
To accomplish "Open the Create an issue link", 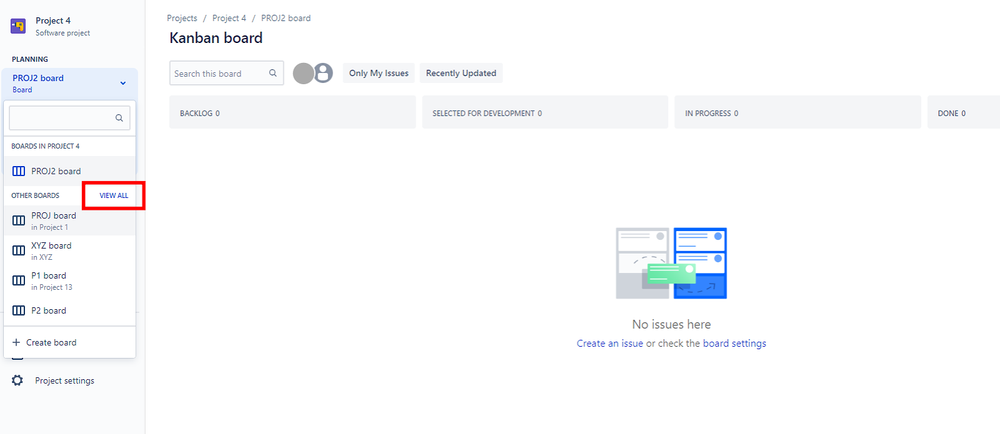I will pyautogui.click(x=609, y=343).
